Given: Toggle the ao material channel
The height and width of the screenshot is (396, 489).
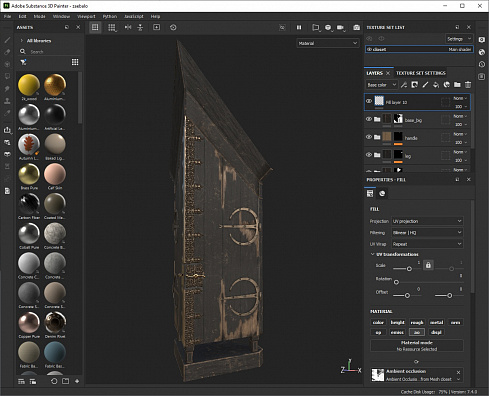Looking at the screenshot, I should click(417, 332).
